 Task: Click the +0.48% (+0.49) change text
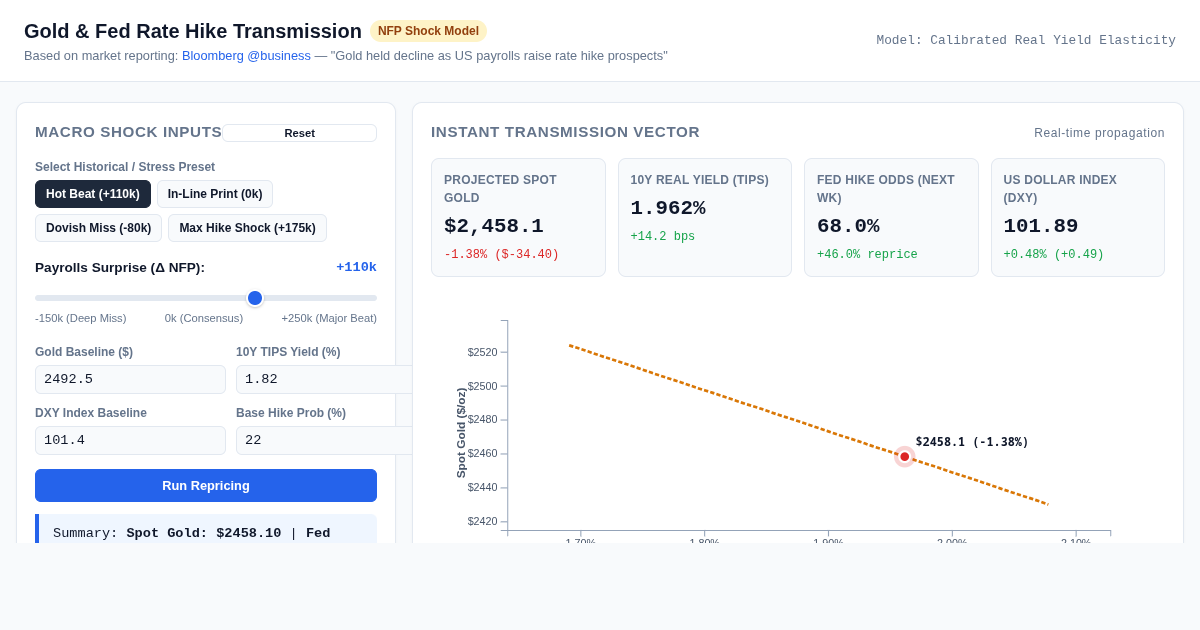click(1054, 255)
